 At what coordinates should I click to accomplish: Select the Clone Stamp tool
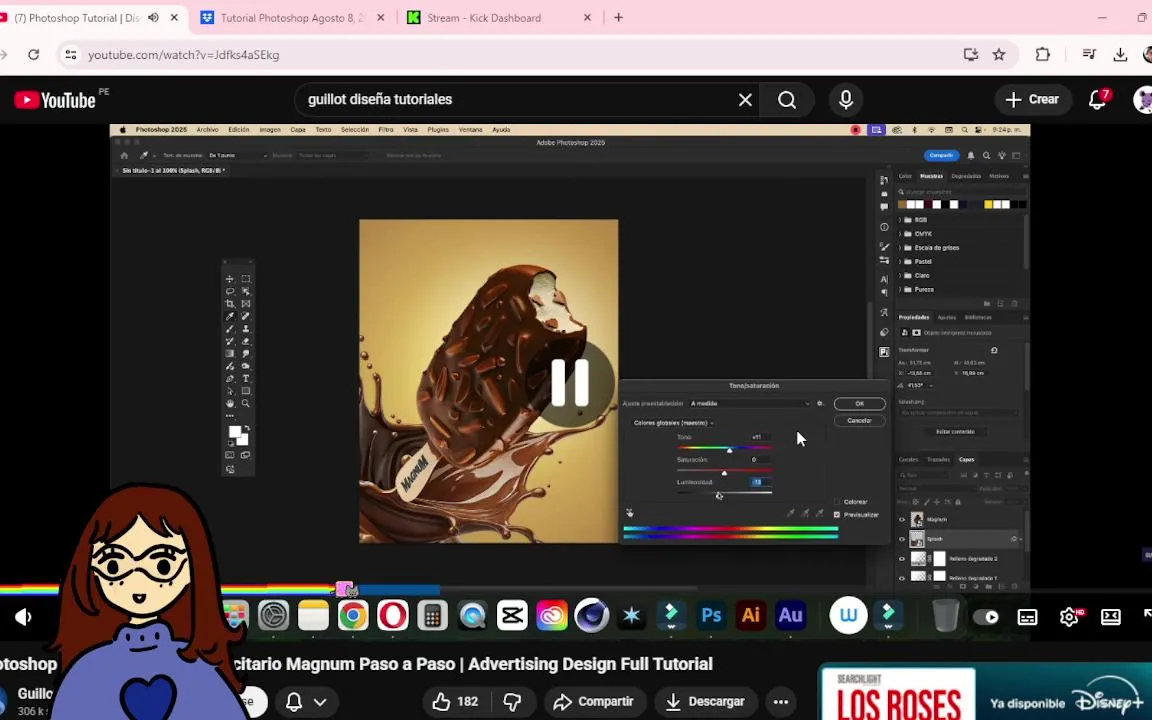(x=246, y=329)
